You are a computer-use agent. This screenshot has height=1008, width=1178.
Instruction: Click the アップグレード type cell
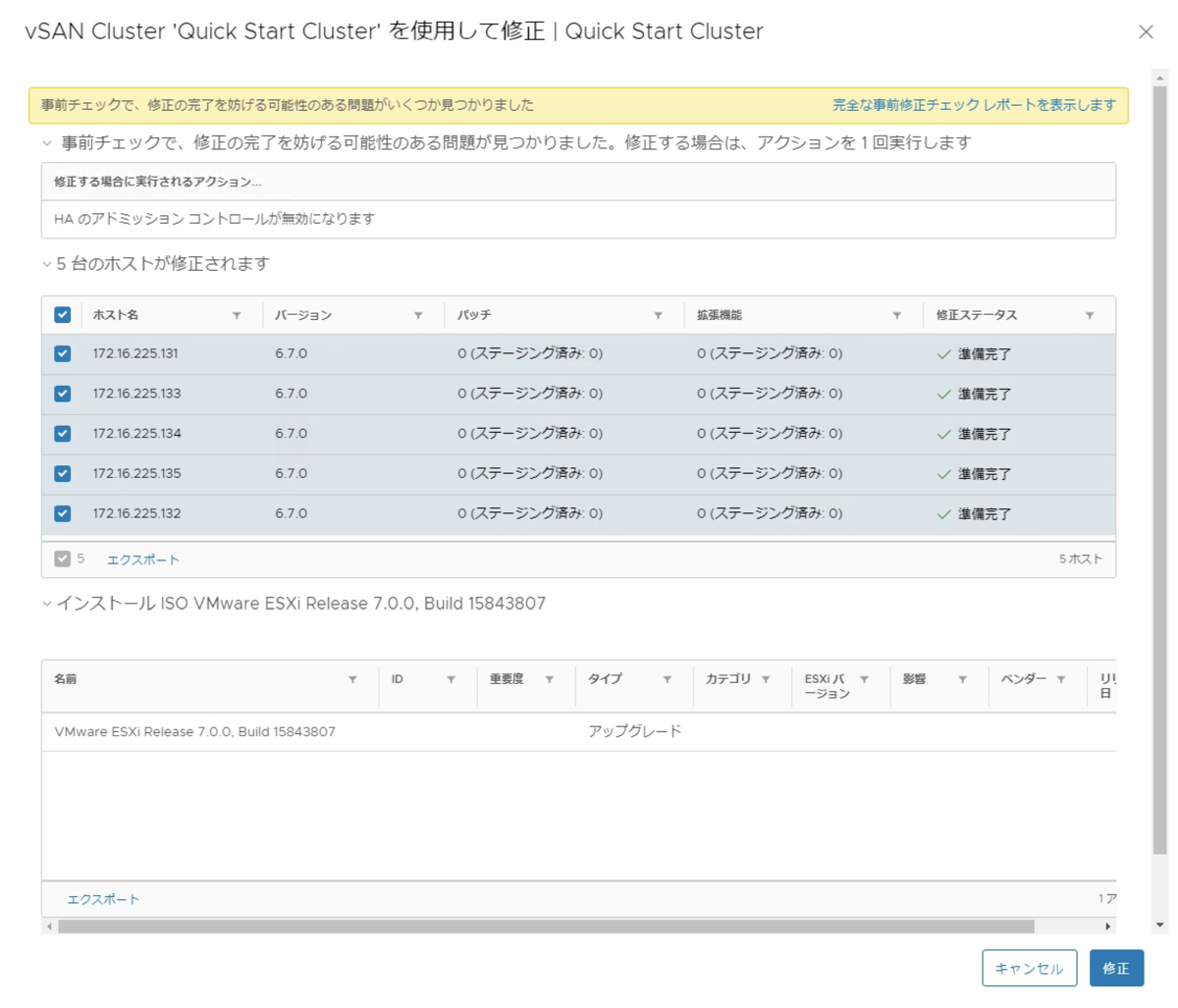(x=635, y=732)
